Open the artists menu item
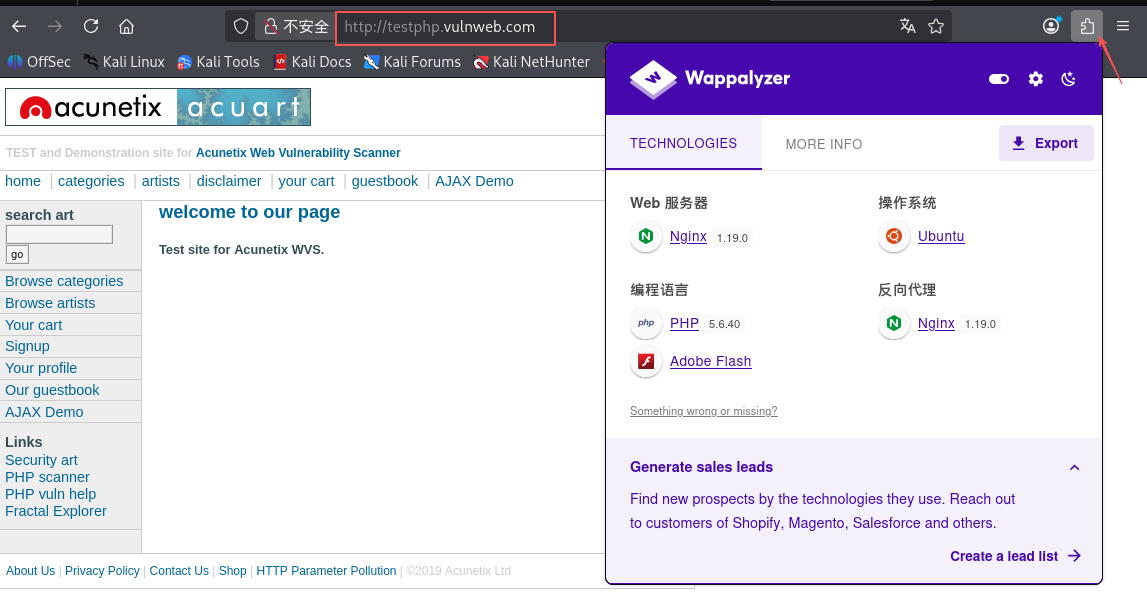1147x602 pixels. [x=160, y=181]
